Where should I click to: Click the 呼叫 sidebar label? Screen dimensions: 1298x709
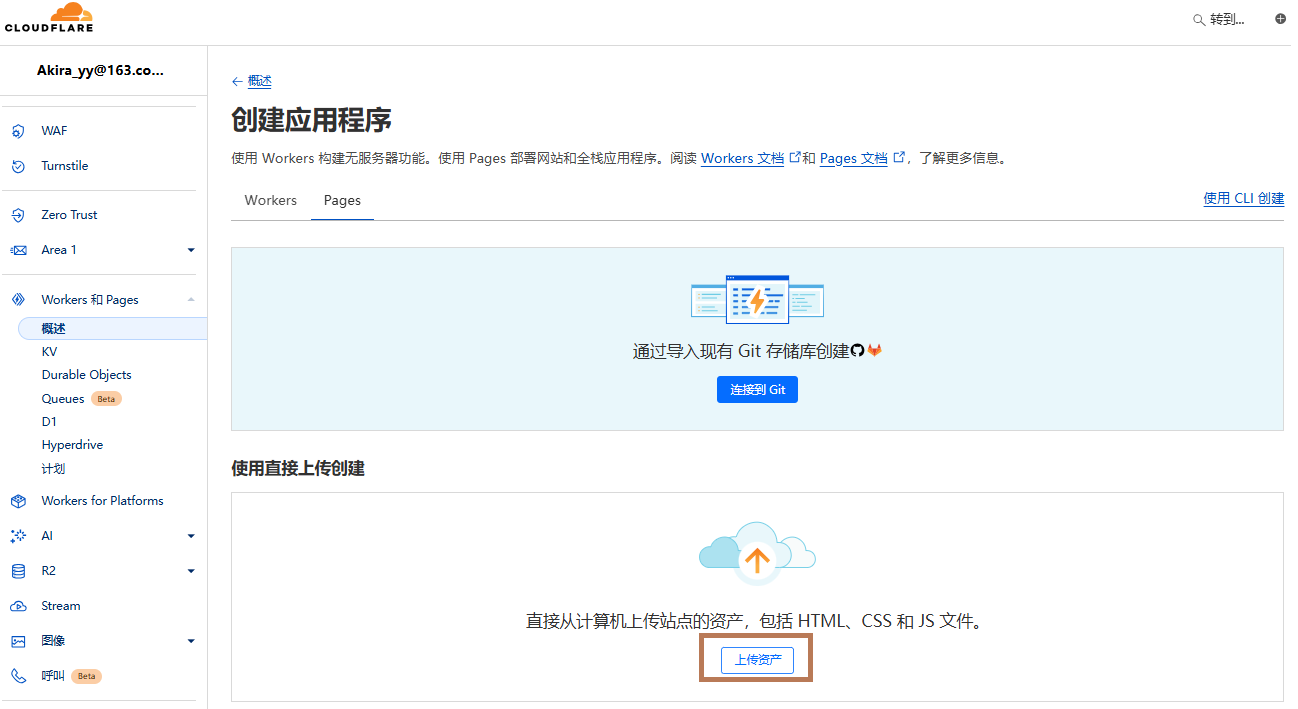pyautogui.click(x=53, y=676)
